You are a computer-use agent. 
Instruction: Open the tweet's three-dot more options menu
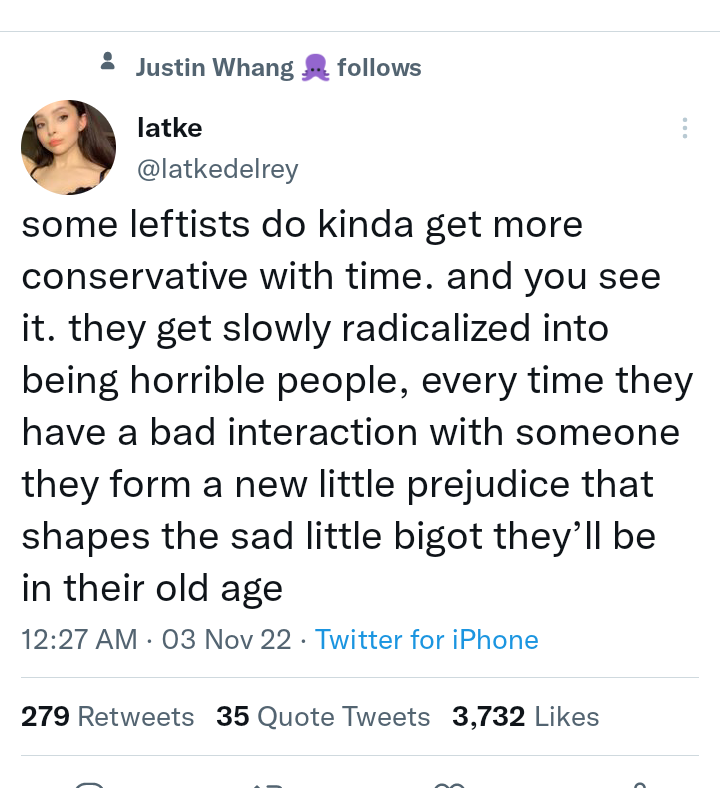pyautogui.click(x=685, y=129)
